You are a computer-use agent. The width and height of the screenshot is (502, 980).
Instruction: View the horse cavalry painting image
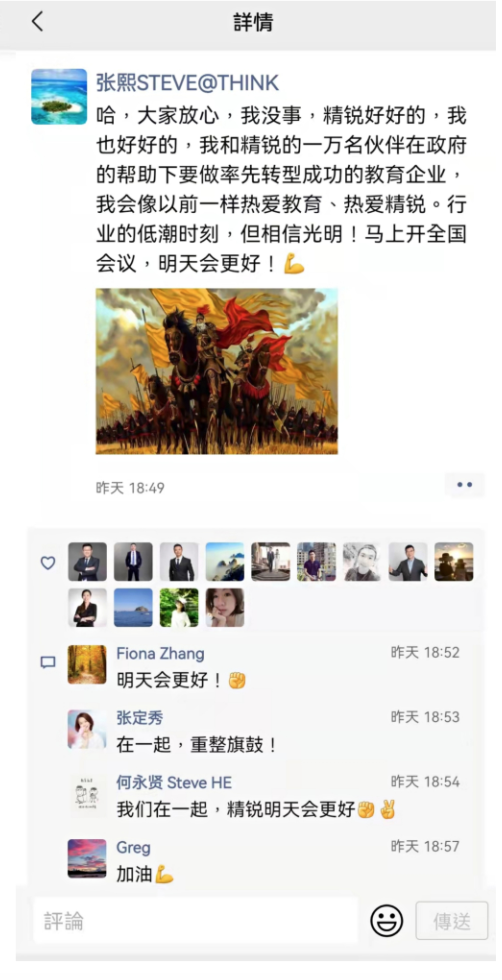pos(217,371)
